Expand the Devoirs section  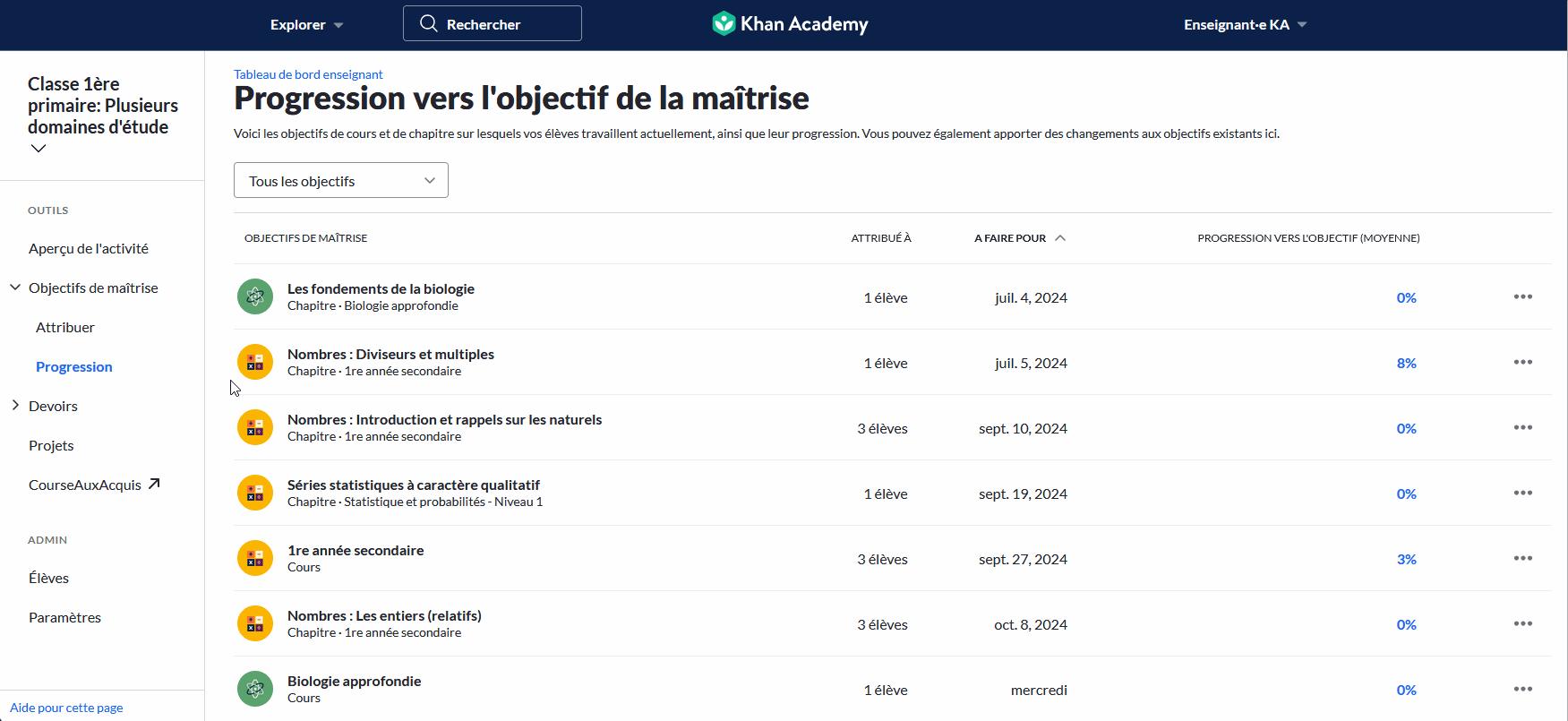click(15, 406)
